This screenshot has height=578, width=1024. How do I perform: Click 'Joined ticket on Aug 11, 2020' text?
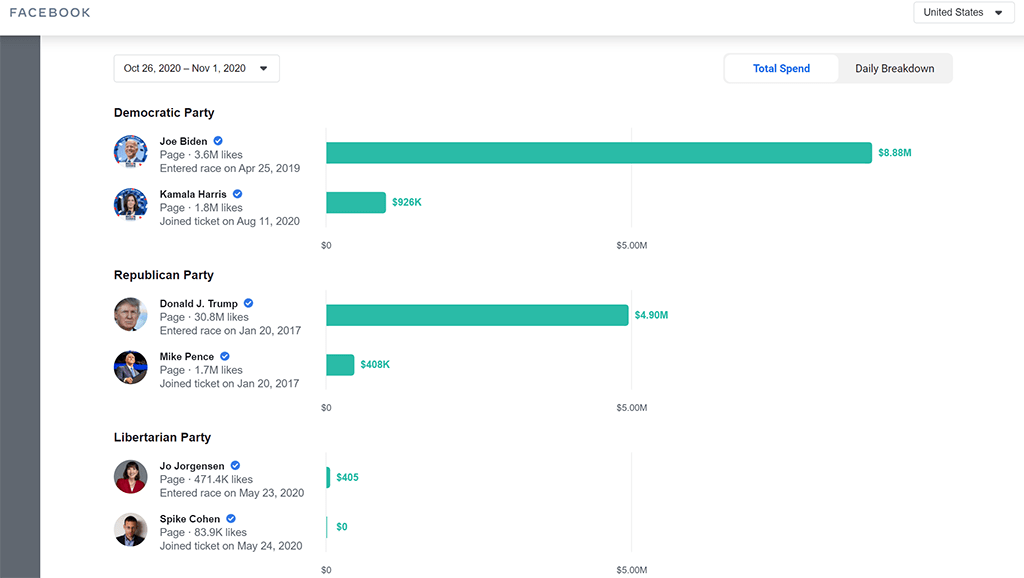[x=230, y=221]
